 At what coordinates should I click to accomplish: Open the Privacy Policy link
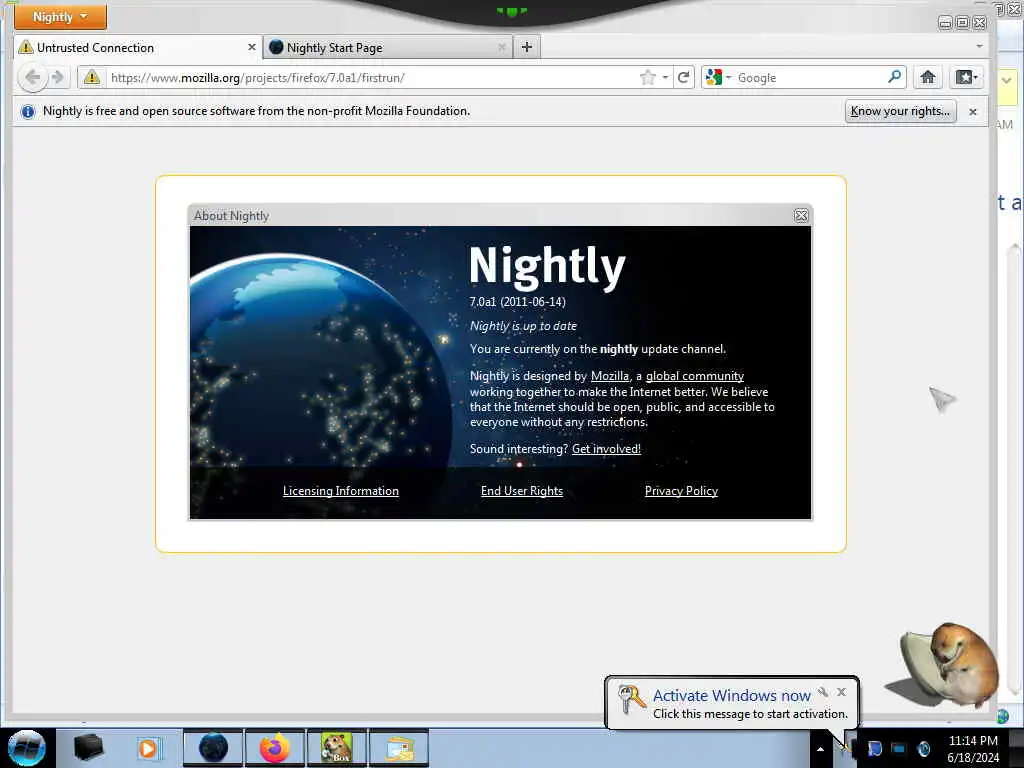pos(681,491)
